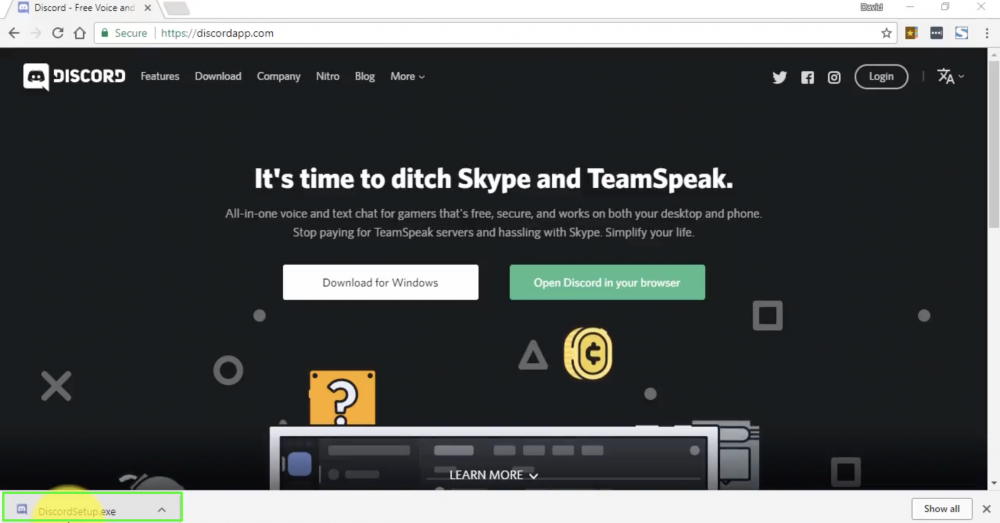The height and width of the screenshot is (523, 1000).
Task: Open Discord's Facebook page icon
Action: [807, 77]
